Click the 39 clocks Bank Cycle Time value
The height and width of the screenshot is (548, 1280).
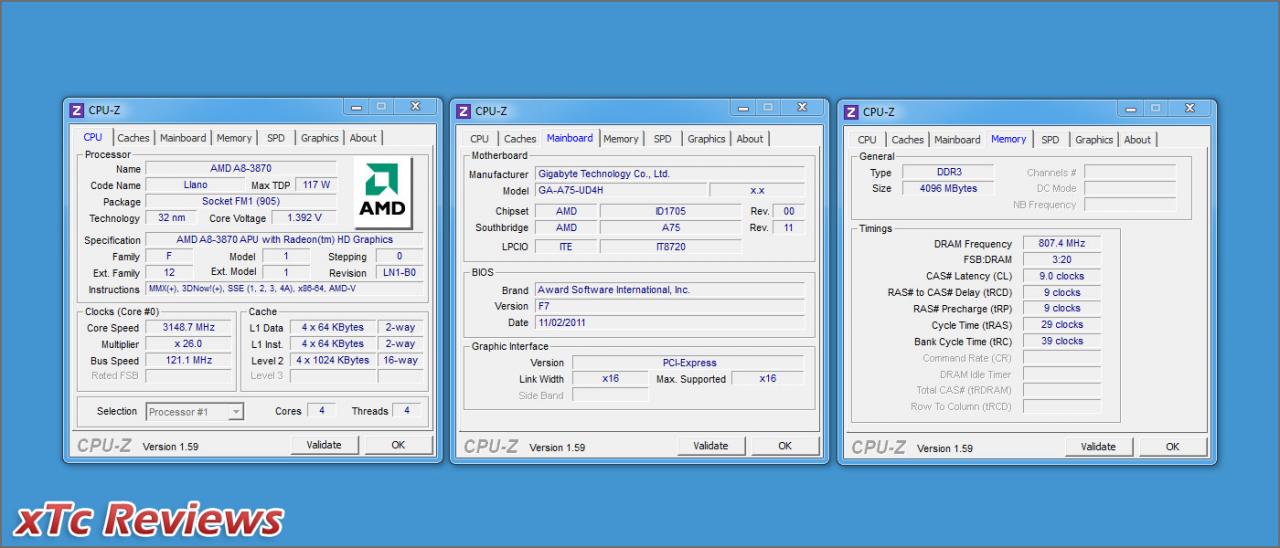(1062, 341)
